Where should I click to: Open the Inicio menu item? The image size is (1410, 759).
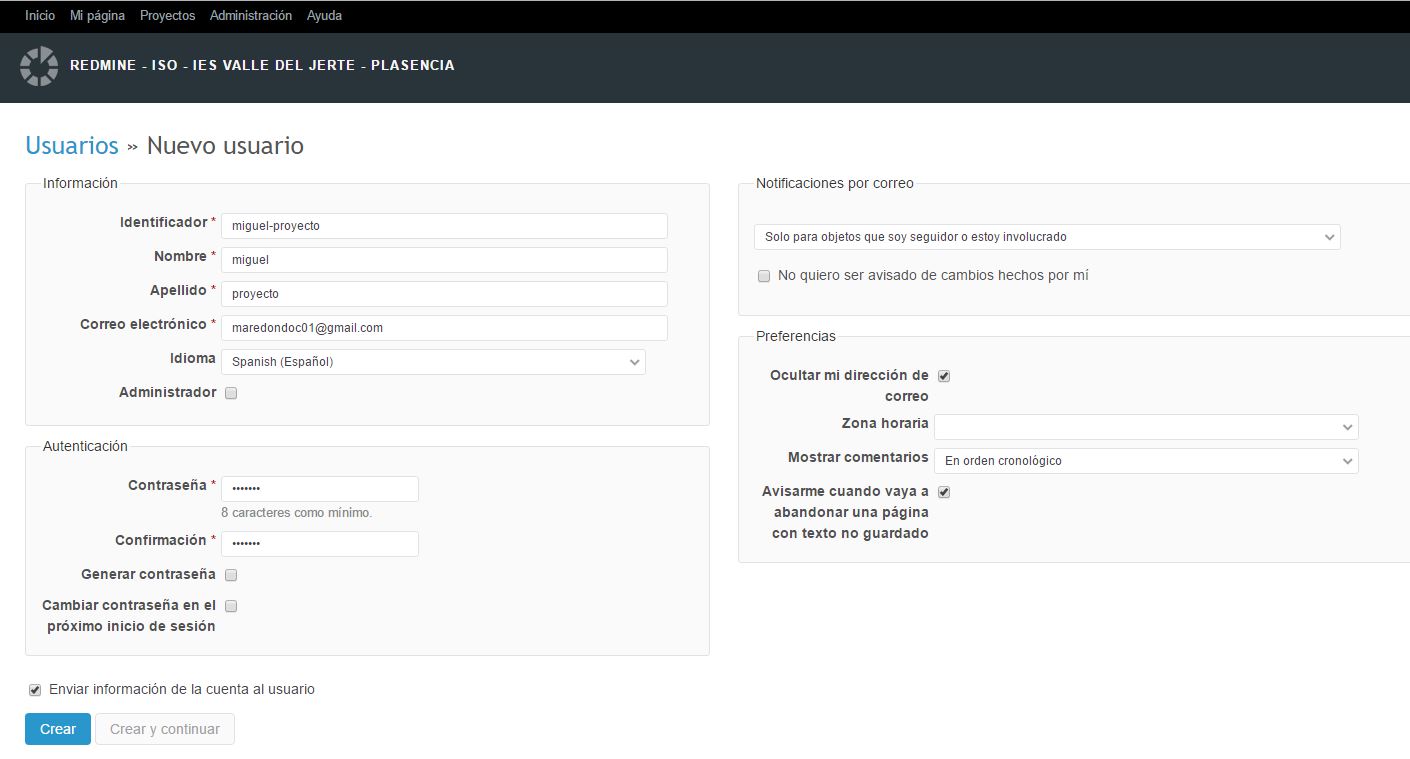[40, 16]
